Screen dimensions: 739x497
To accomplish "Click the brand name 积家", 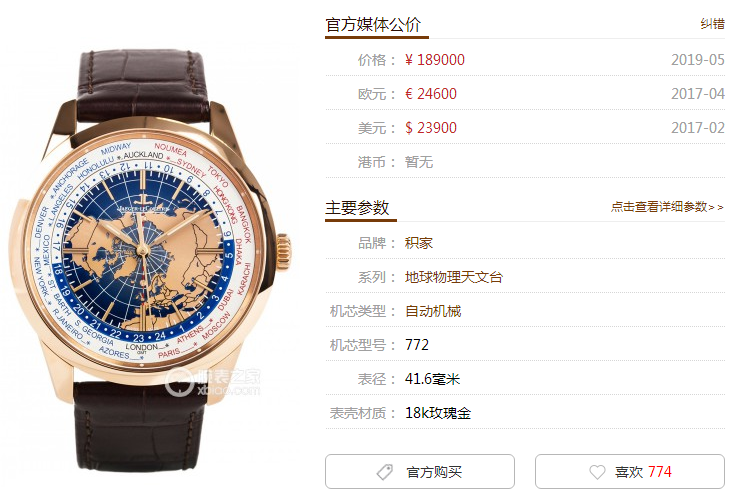I will tap(419, 243).
